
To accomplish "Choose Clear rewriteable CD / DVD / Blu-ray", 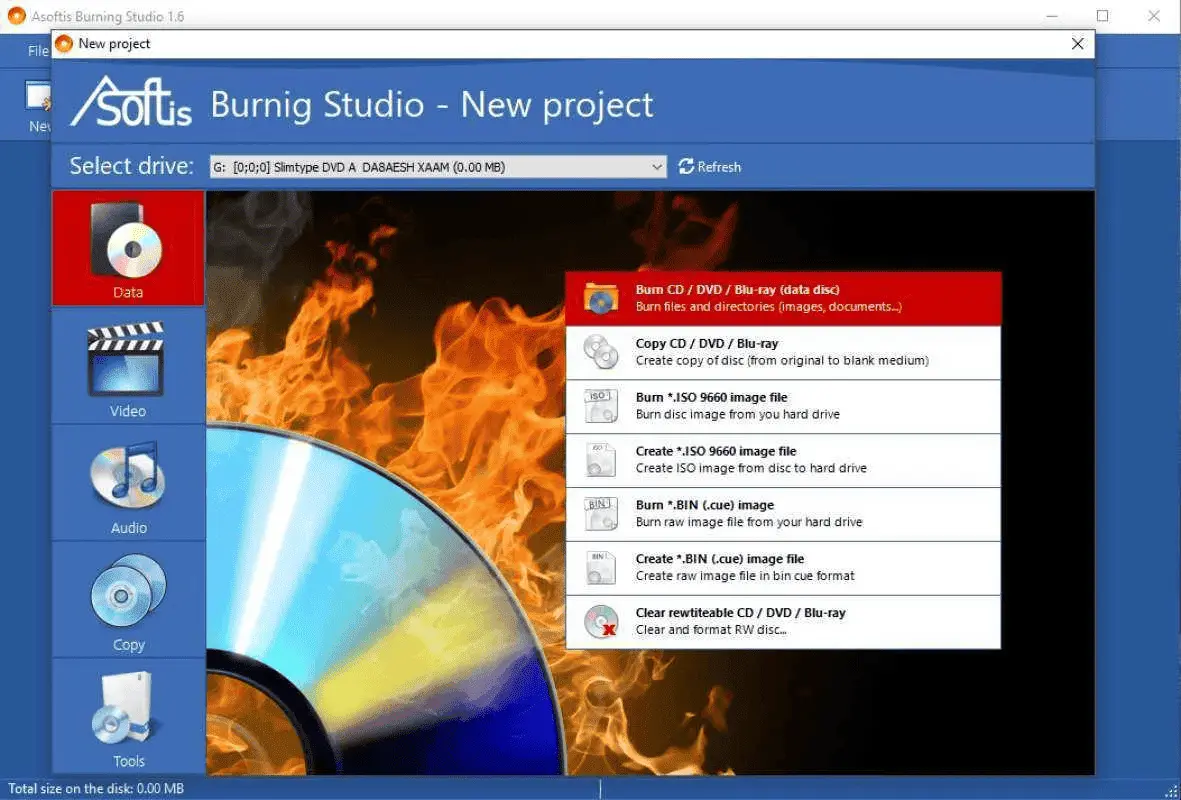I will pyautogui.click(x=783, y=621).
